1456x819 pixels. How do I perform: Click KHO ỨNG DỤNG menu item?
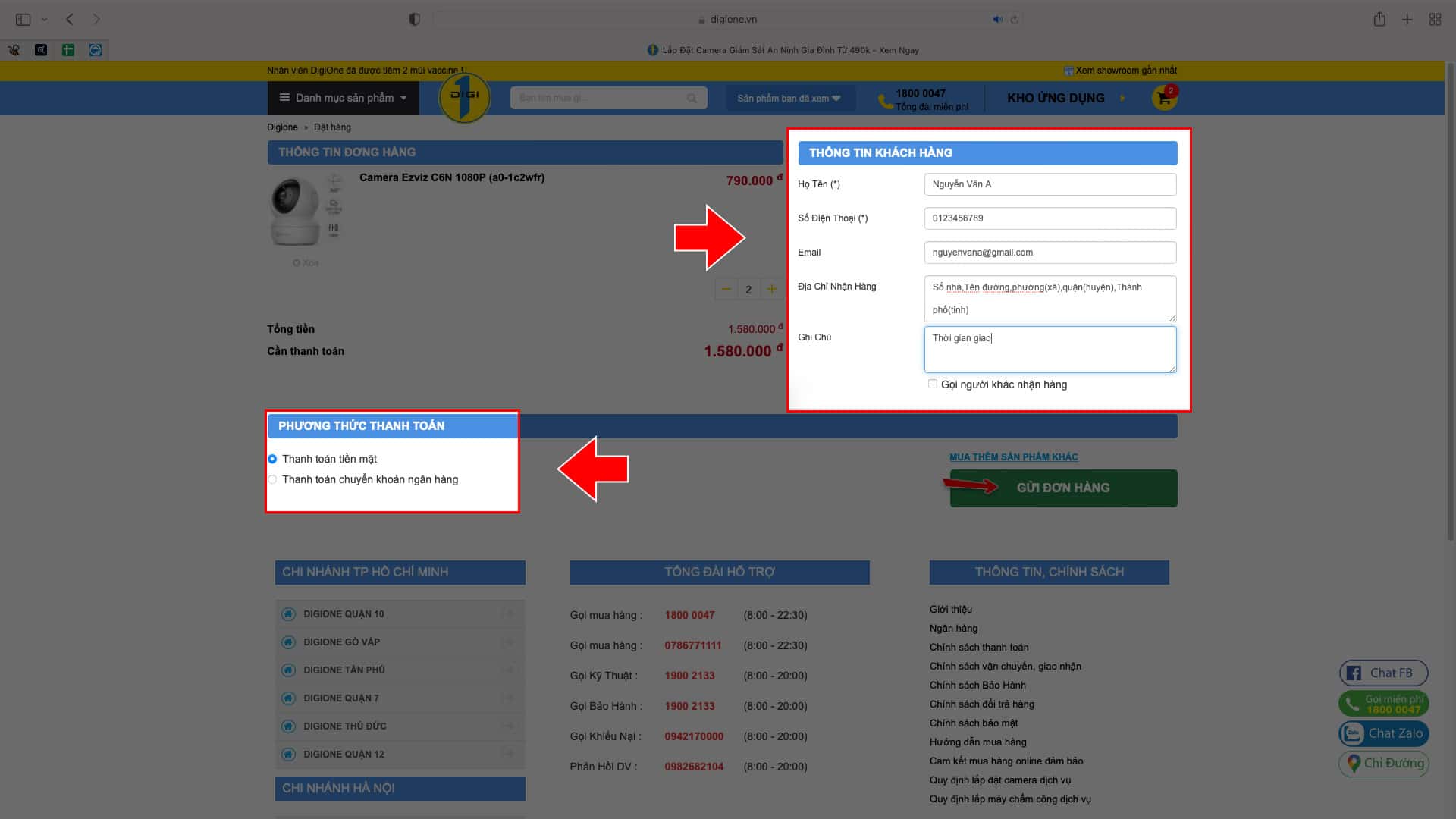point(1056,98)
